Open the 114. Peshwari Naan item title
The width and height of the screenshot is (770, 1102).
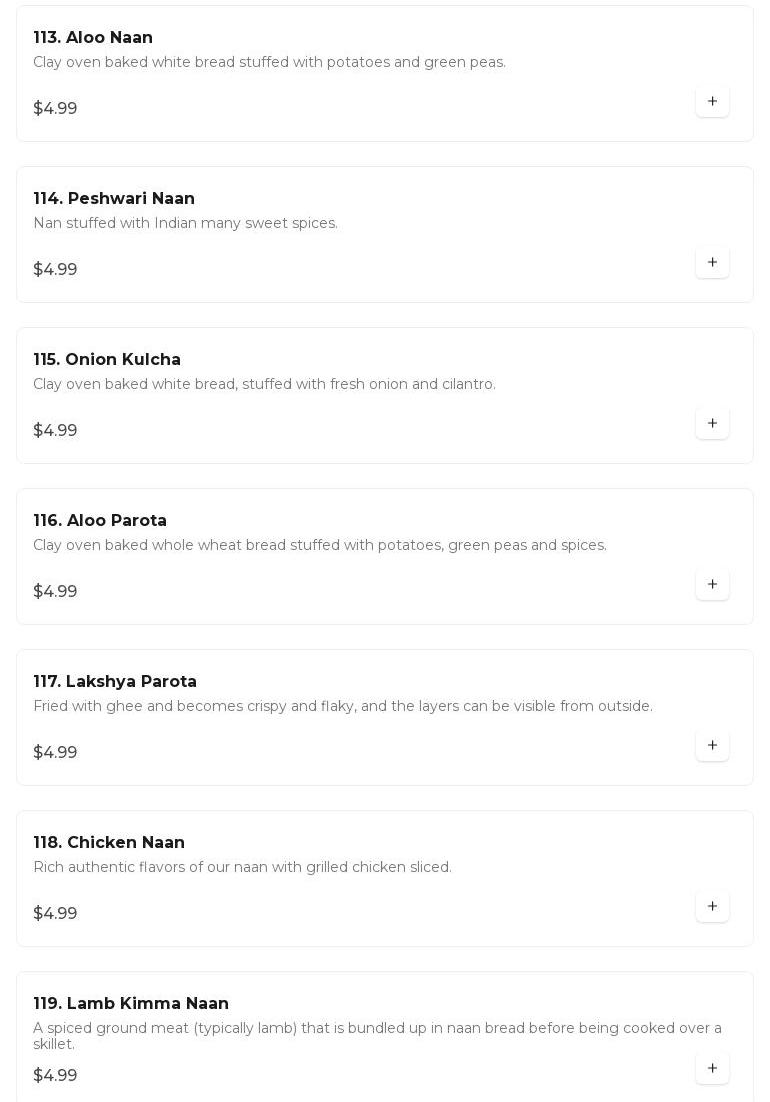pos(114,199)
